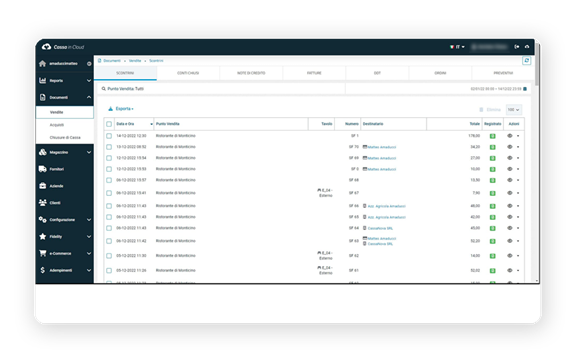Click green Registrato icon for receipt SF 70
Viewport: 576px width, 362px height.
click(493, 147)
